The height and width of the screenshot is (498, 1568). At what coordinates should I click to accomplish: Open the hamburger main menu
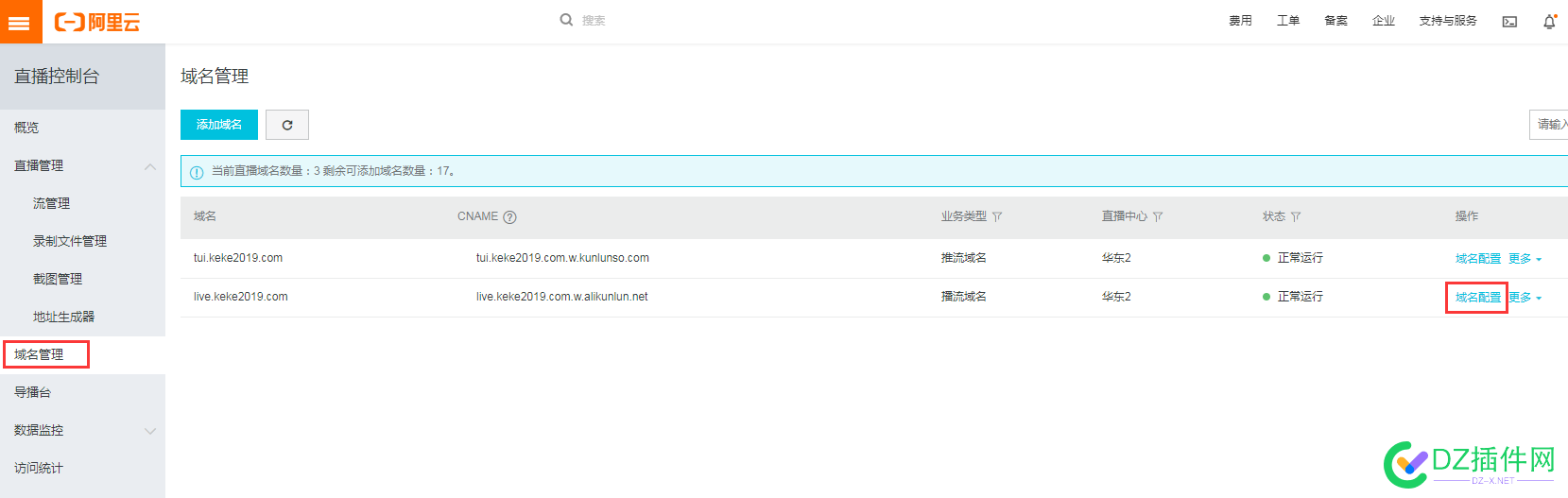(20, 22)
